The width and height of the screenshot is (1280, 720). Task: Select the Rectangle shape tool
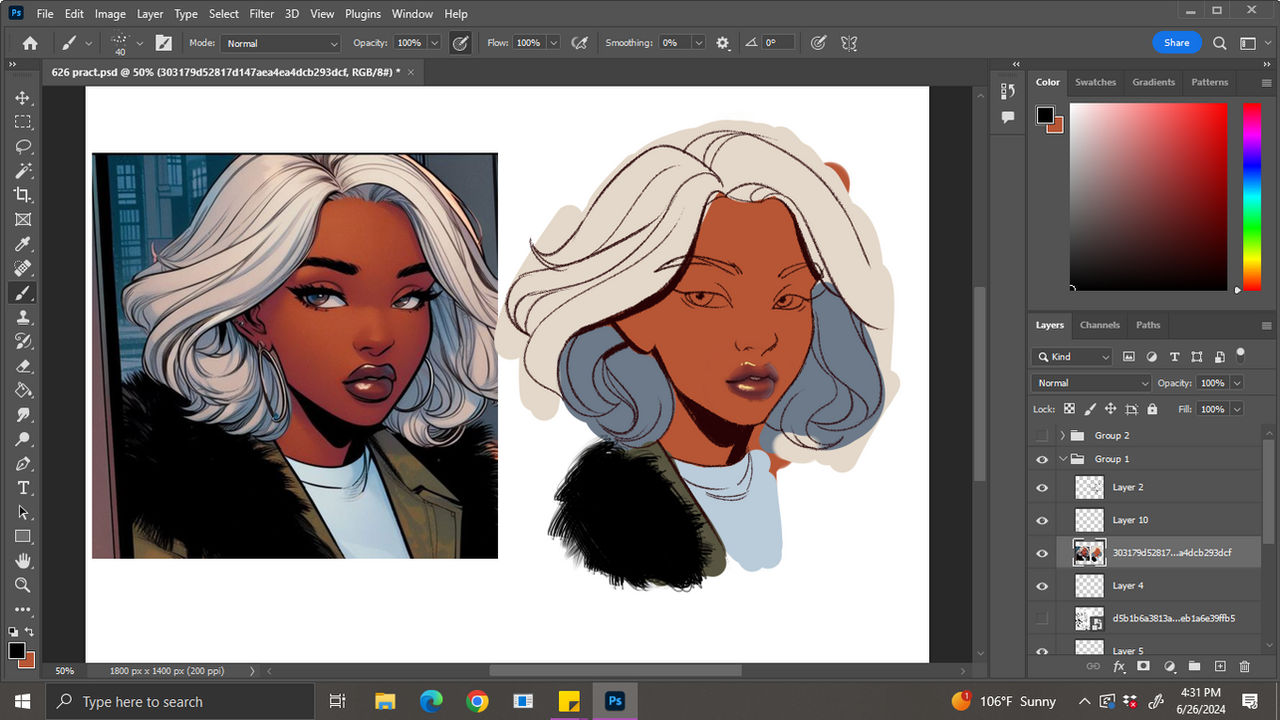pyautogui.click(x=22, y=537)
